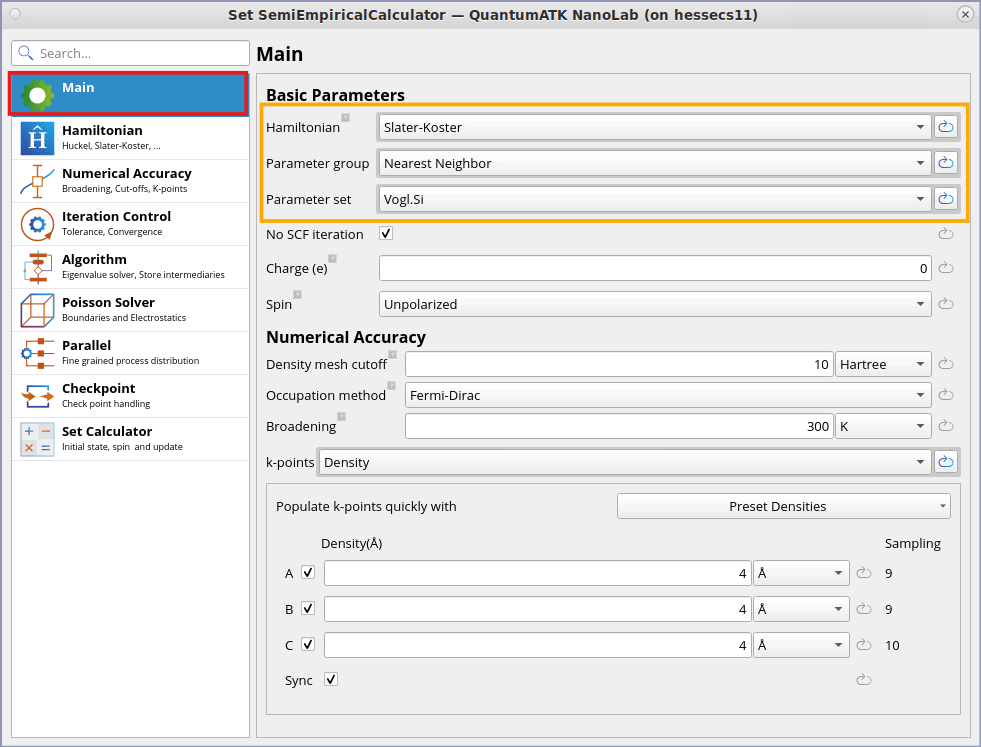Screen dimensions: 981x747
Task: Select the Iteration Control gear icon
Action: coord(37,225)
